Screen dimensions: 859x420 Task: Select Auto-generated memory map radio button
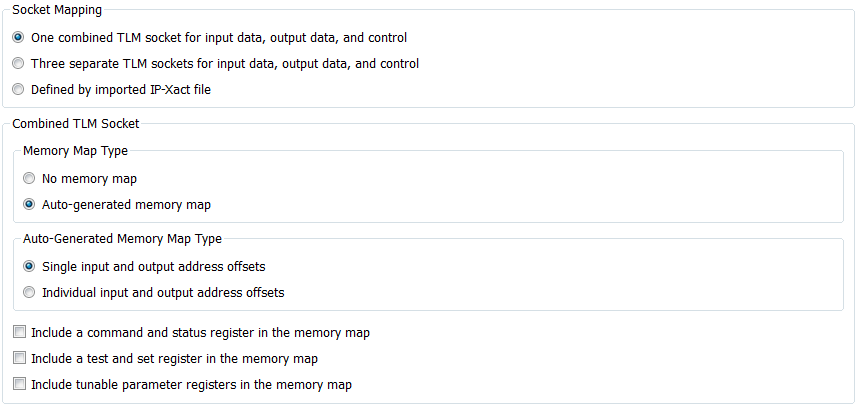click(x=29, y=205)
